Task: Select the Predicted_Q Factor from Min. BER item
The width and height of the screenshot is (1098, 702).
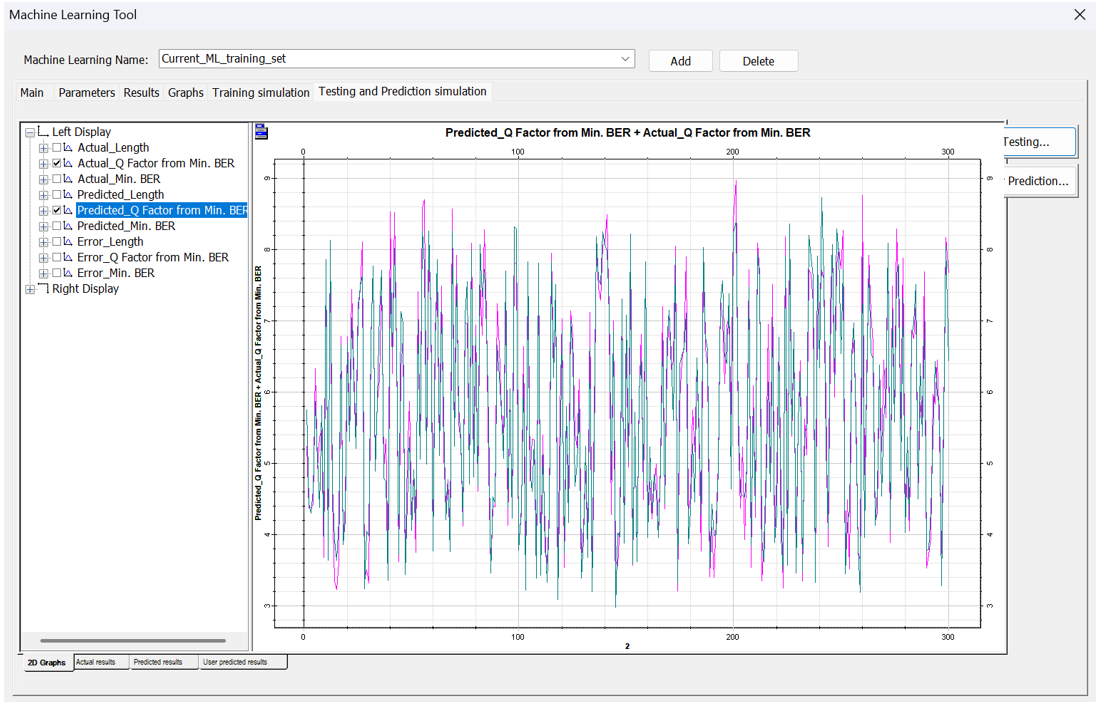Action: click(x=162, y=211)
